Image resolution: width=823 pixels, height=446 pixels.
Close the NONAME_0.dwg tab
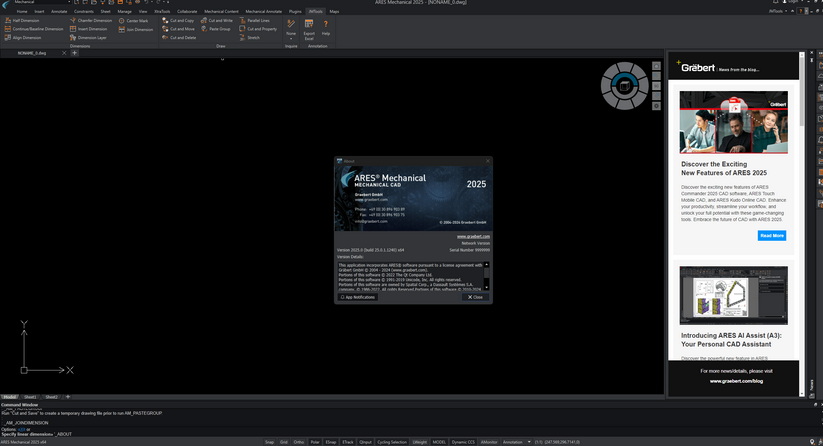pos(64,53)
